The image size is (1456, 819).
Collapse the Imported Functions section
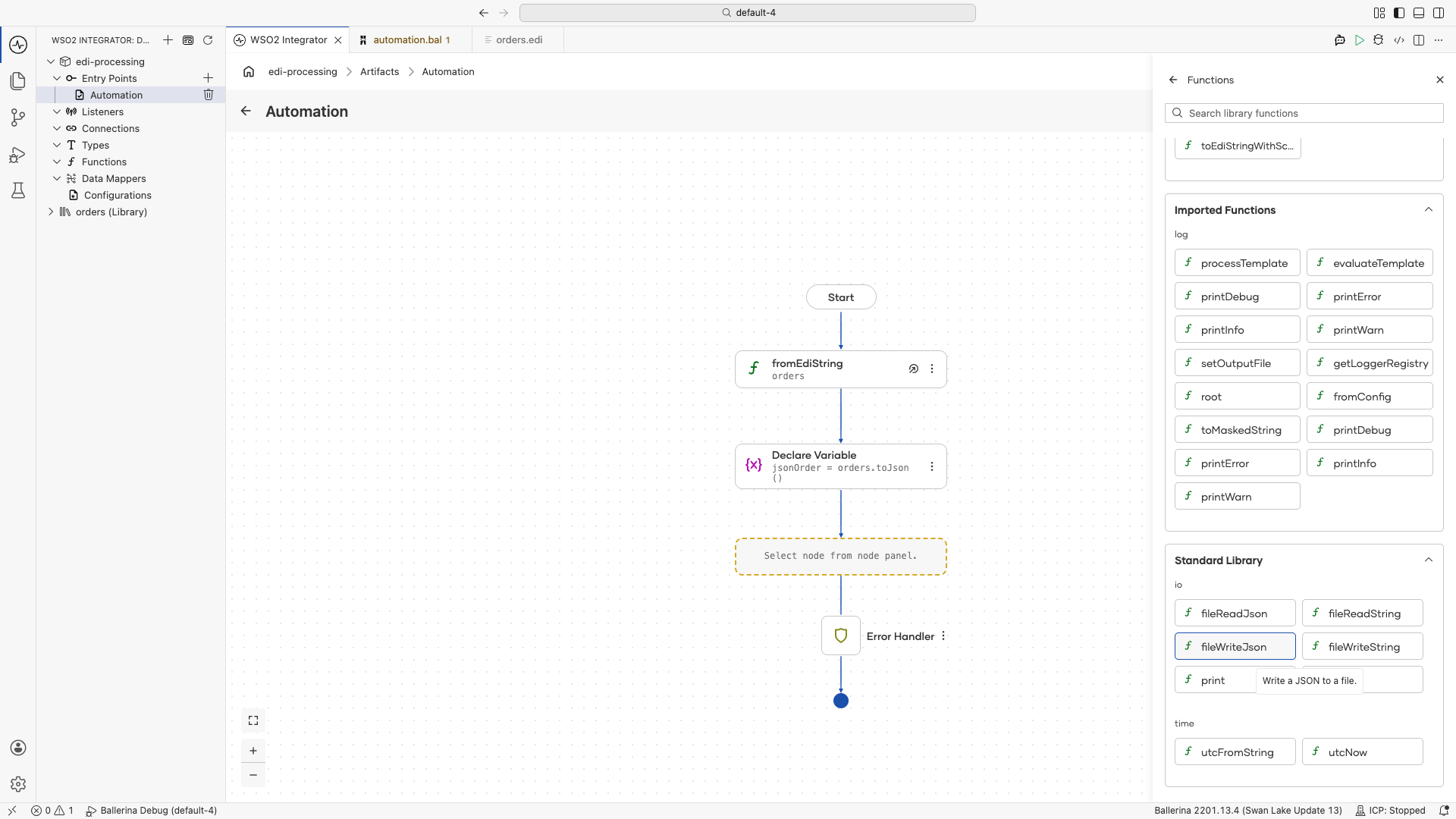pyautogui.click(x=1429, y=209)
